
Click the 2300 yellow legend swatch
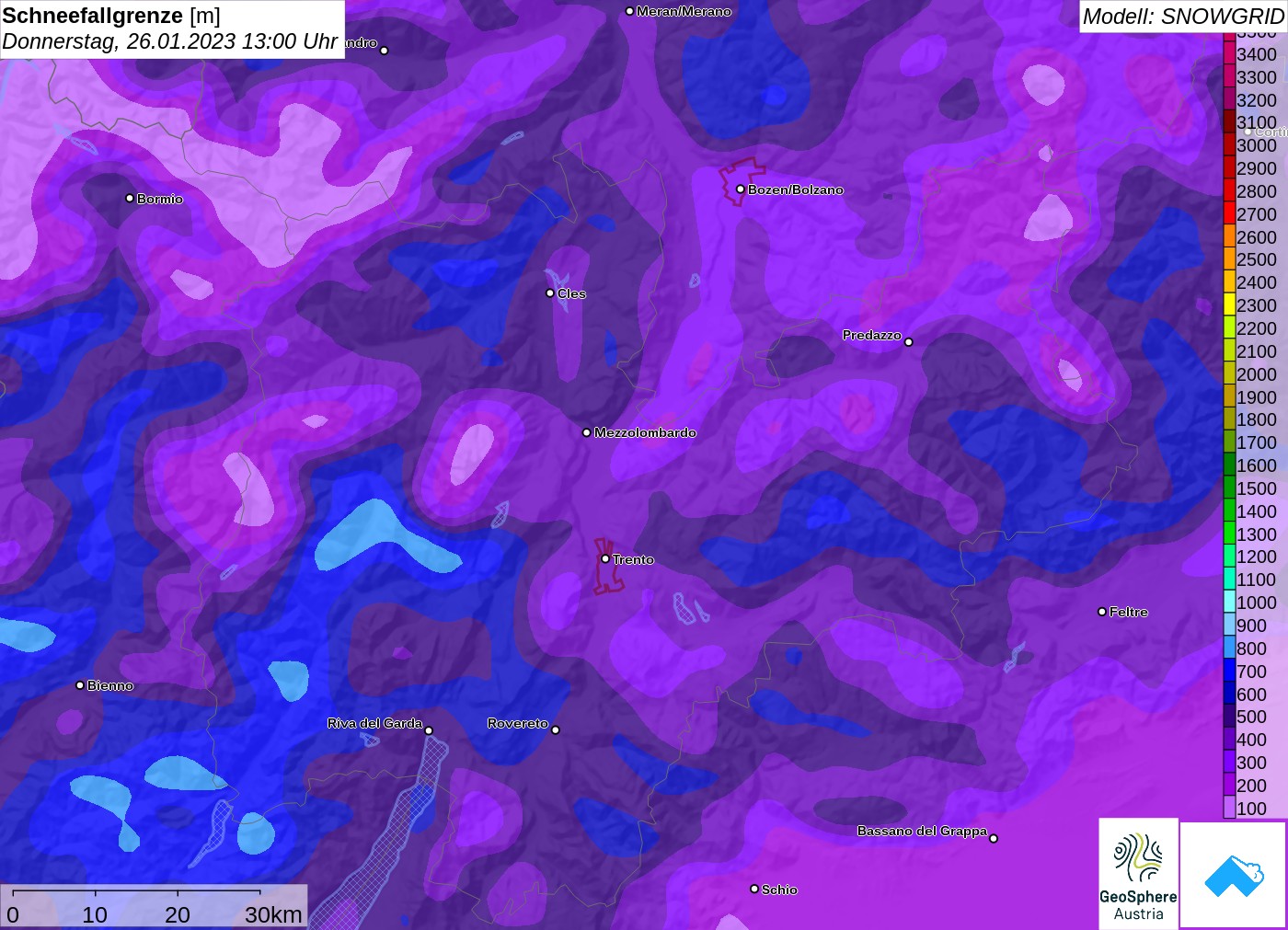click(1229, 305)
